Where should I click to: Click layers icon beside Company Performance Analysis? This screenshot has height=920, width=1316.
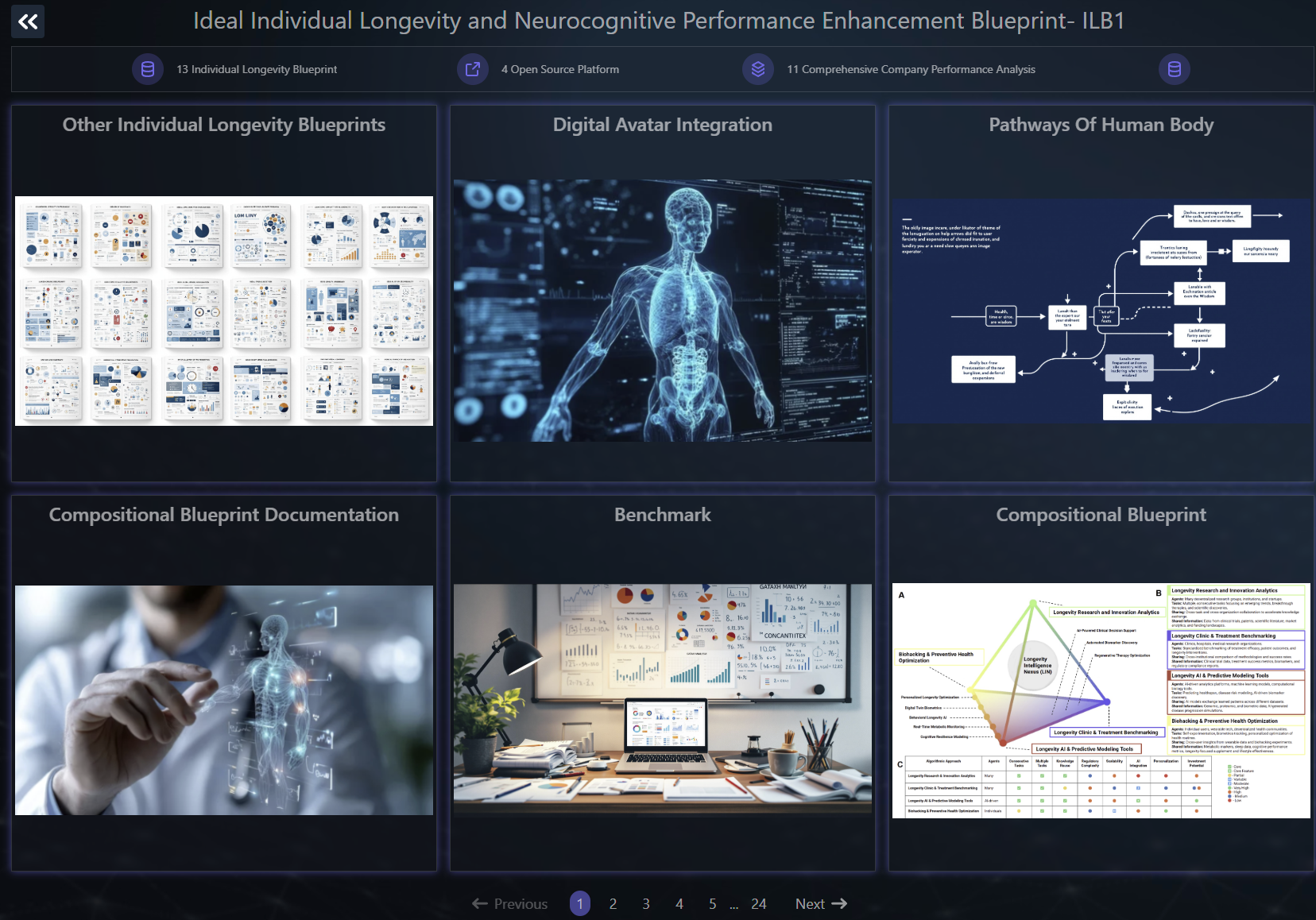757,69
